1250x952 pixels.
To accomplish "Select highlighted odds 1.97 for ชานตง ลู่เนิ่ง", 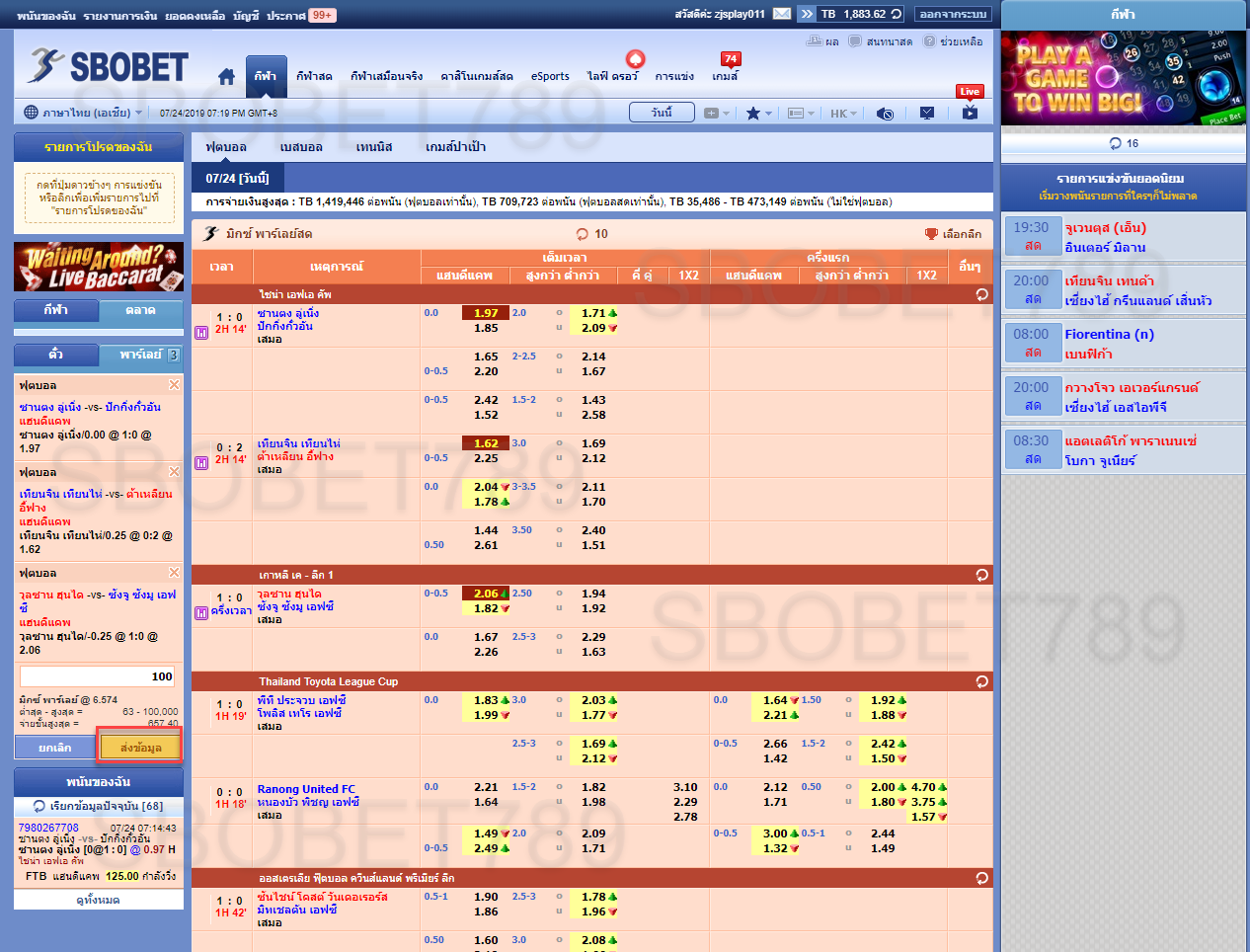I will tap(486, 313).
